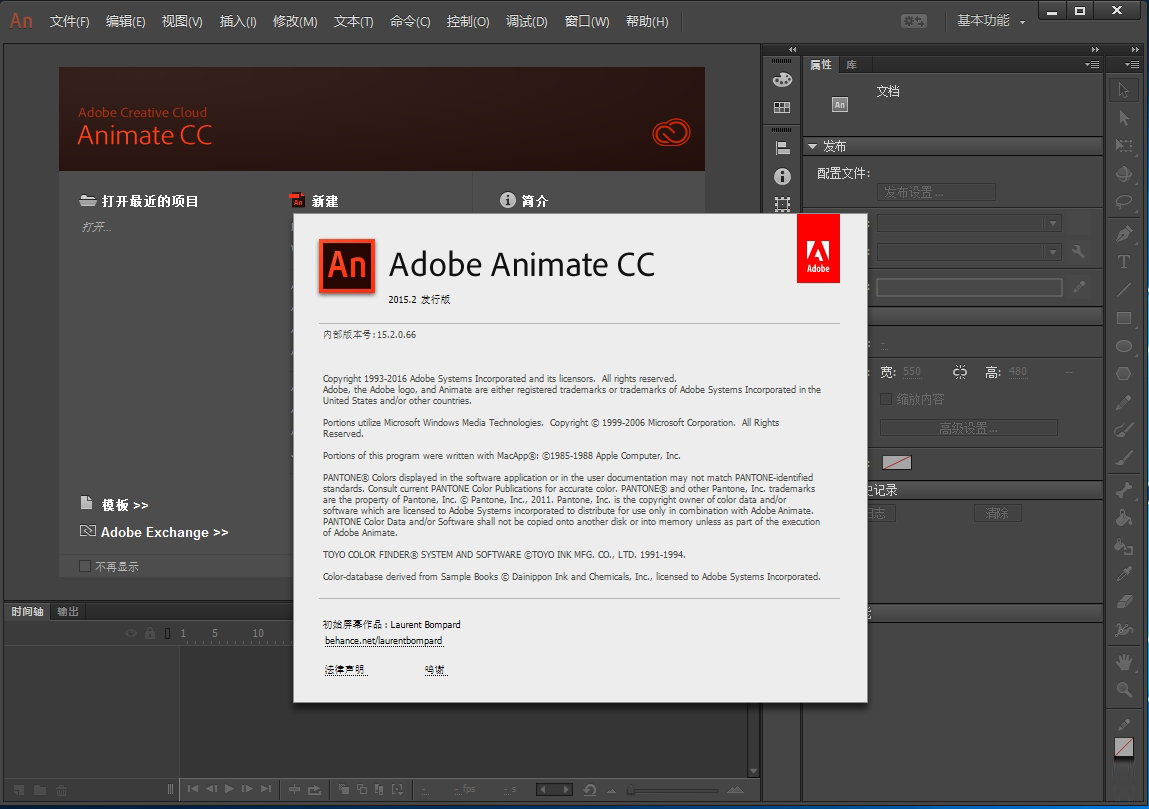The height and width of the screenshot is (809, 1149).
Task: Check the 不再显示 checkbox
Action: click(85, 566)
